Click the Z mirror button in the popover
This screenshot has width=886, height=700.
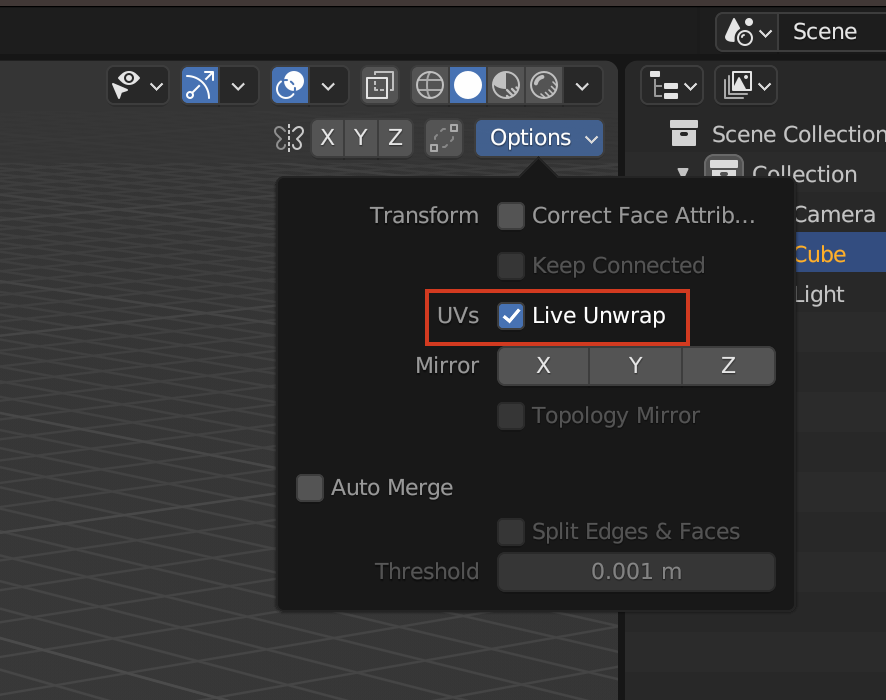pos(728,366)
